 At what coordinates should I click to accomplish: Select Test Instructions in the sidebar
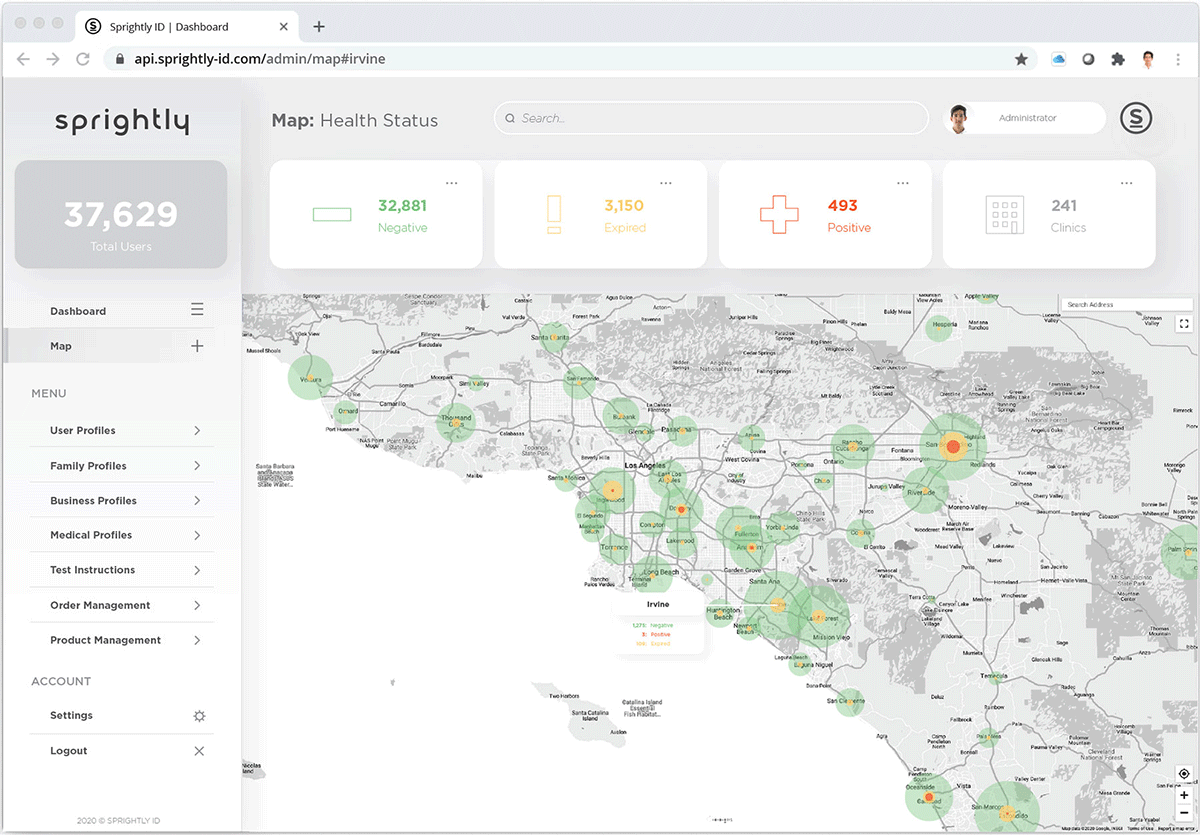(x=92, y=570)
